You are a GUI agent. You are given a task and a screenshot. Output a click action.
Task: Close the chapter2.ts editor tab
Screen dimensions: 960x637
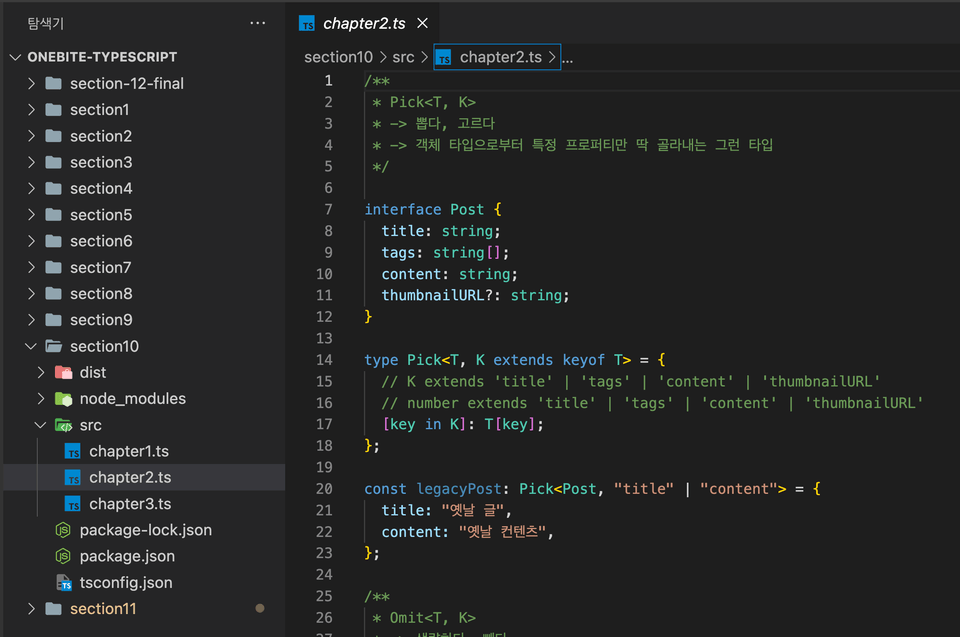(x=422, y=23)
